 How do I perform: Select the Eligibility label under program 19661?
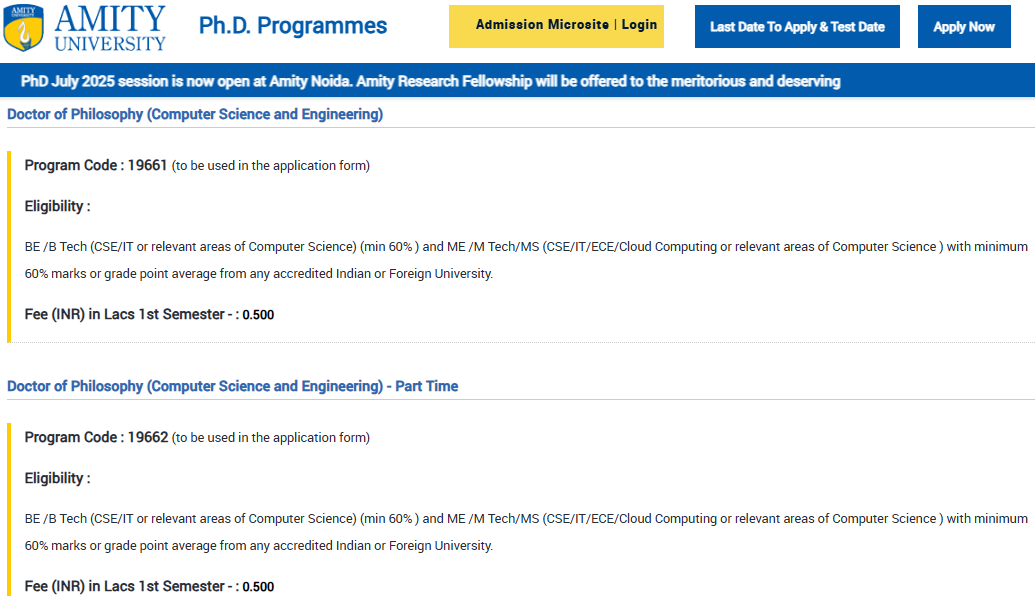pos(57,206)
